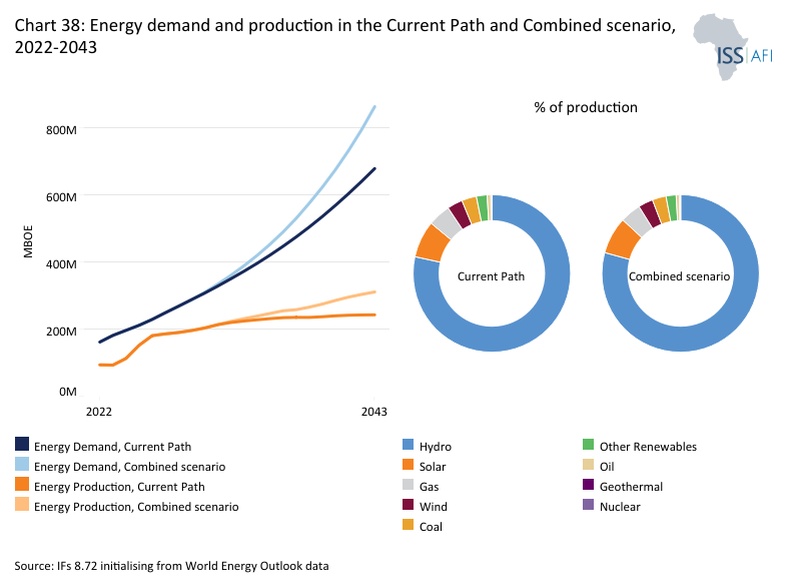Click the orange Solar segment in Combined scenario donut

[x=622, y=240]
